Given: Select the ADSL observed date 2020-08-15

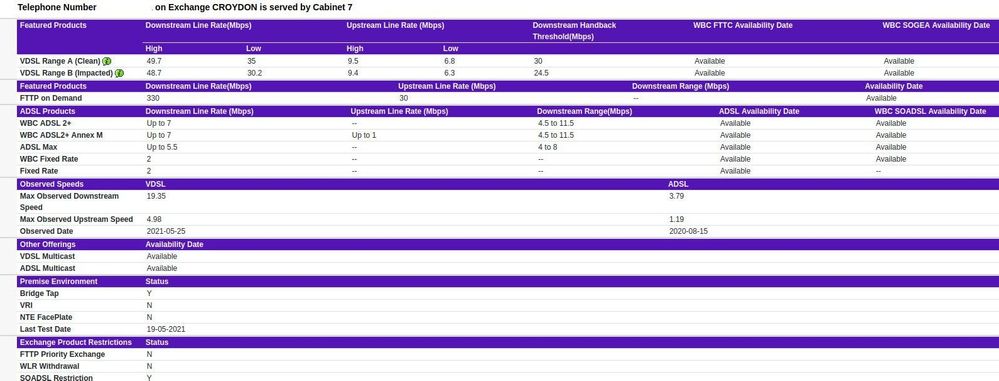Looking at the screenshot, I should click(x=688, y=231).
